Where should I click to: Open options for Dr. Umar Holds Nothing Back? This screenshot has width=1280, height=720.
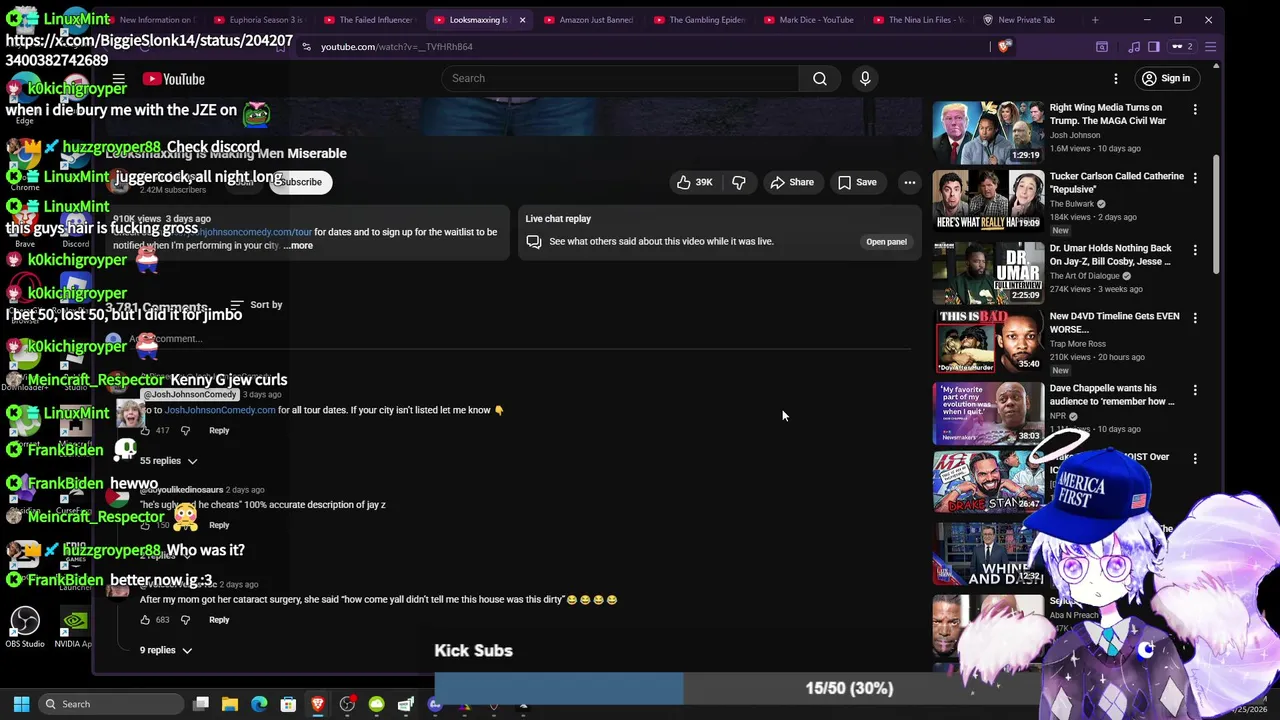tap(1195, 250)
